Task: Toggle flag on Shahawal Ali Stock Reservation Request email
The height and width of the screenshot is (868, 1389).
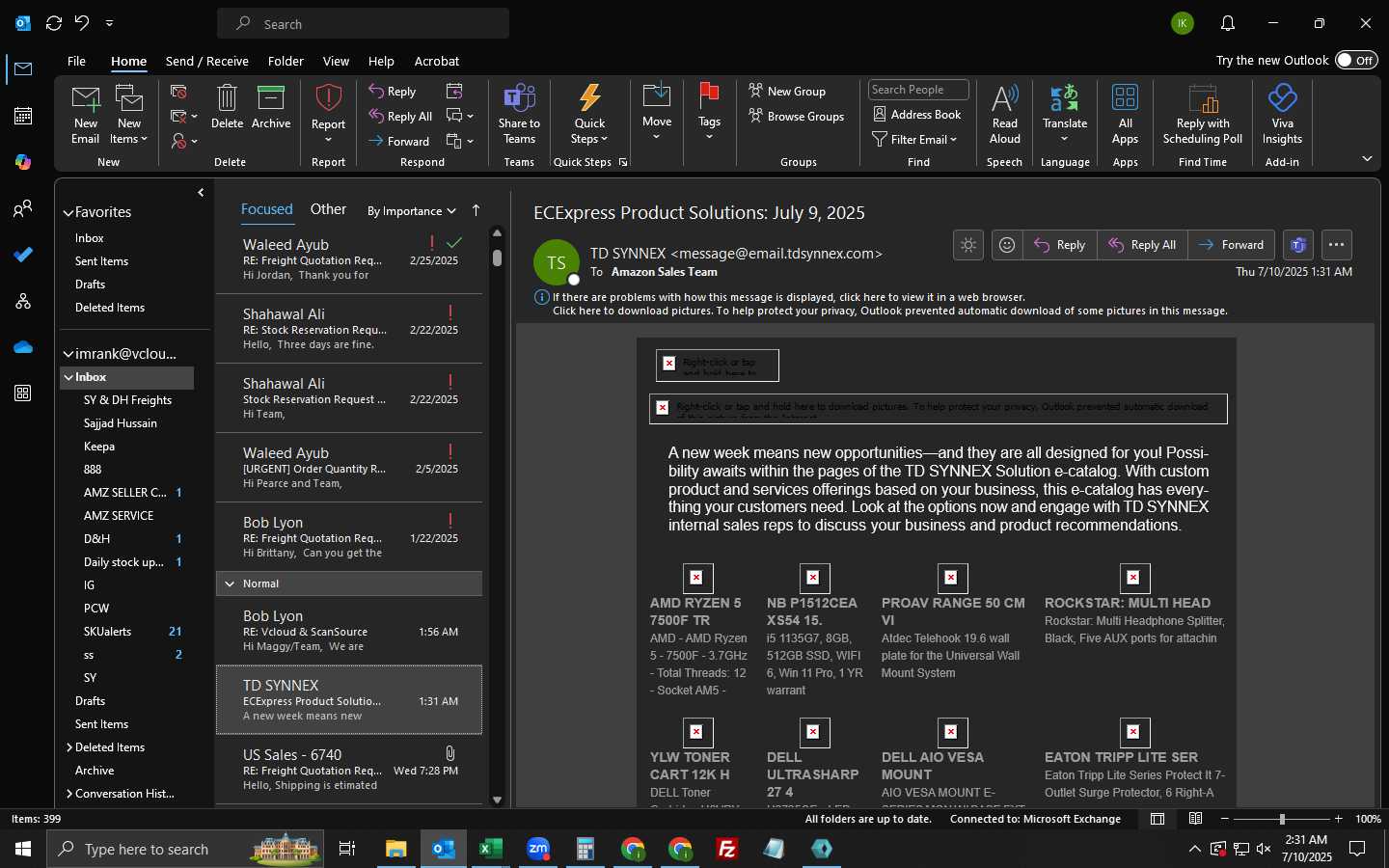Action: (450, 382)
